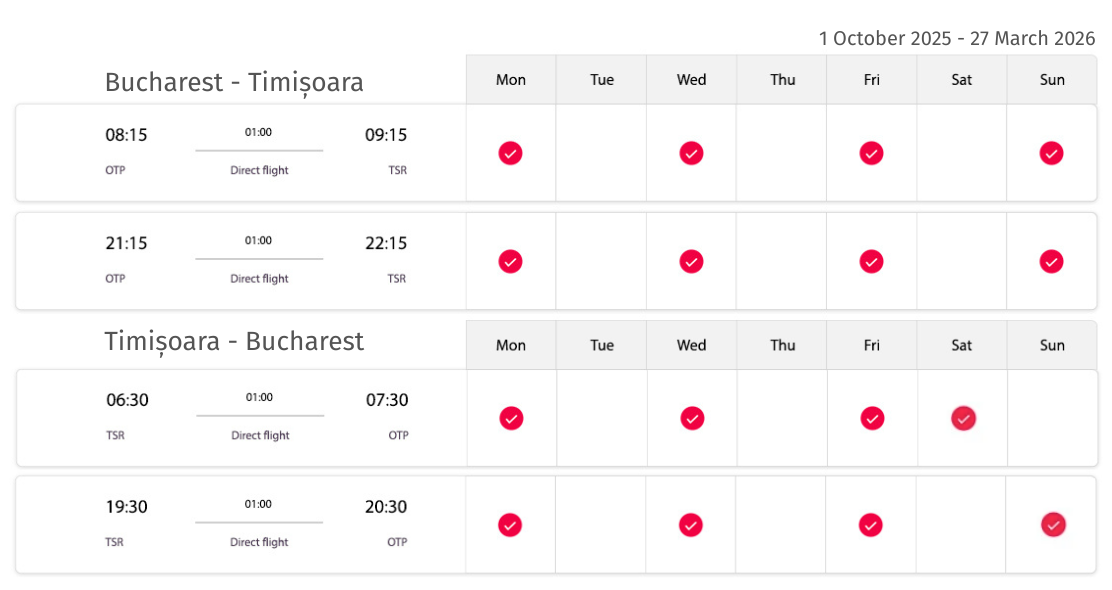Click Monday checkmark for 08:15 OTP flight

click(x=510, y=153)
